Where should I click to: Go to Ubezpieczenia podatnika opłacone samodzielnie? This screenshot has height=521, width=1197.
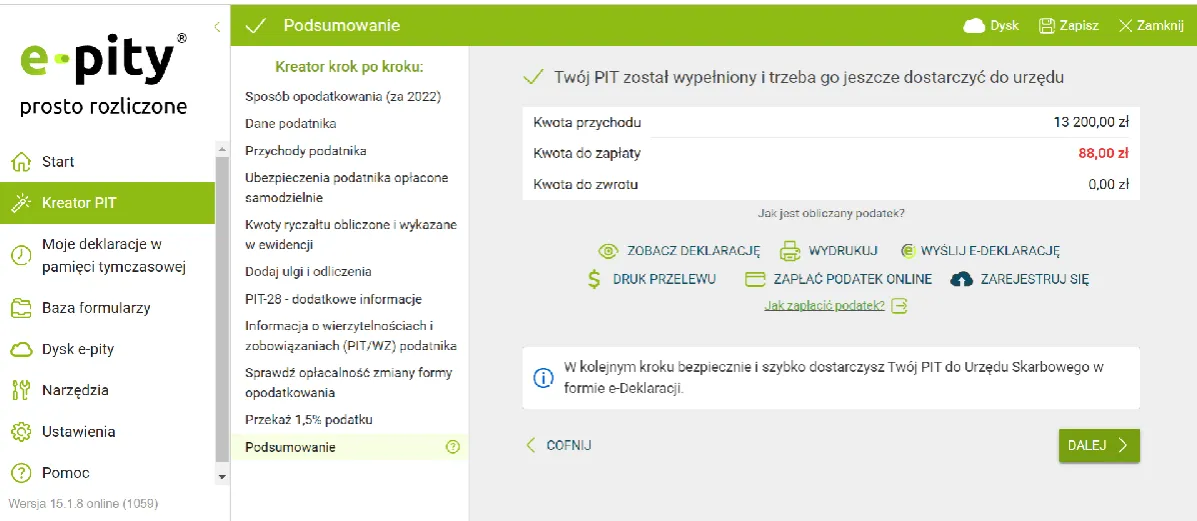[347, 188]
